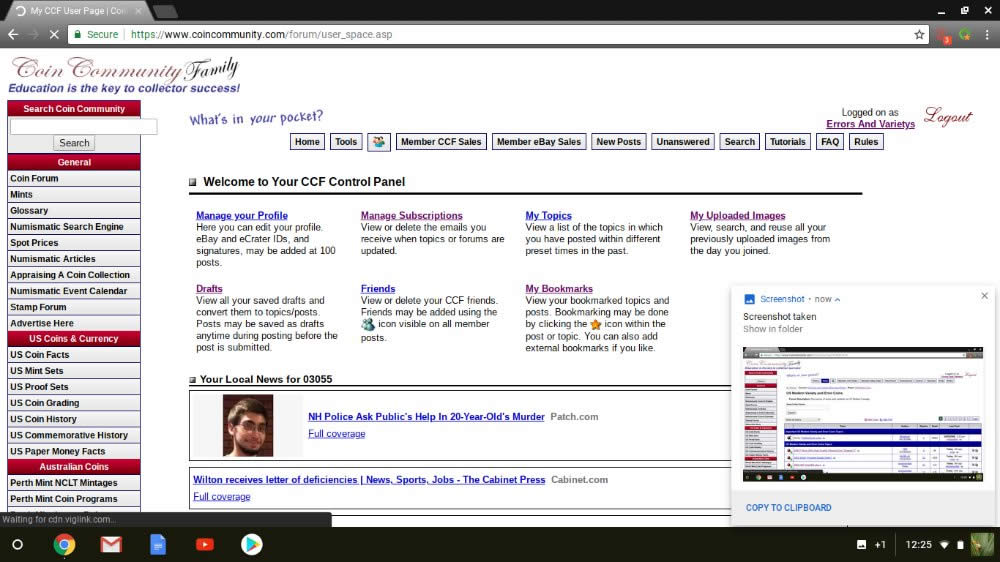Open Coin Forum in the sidebar

[74, 179]
